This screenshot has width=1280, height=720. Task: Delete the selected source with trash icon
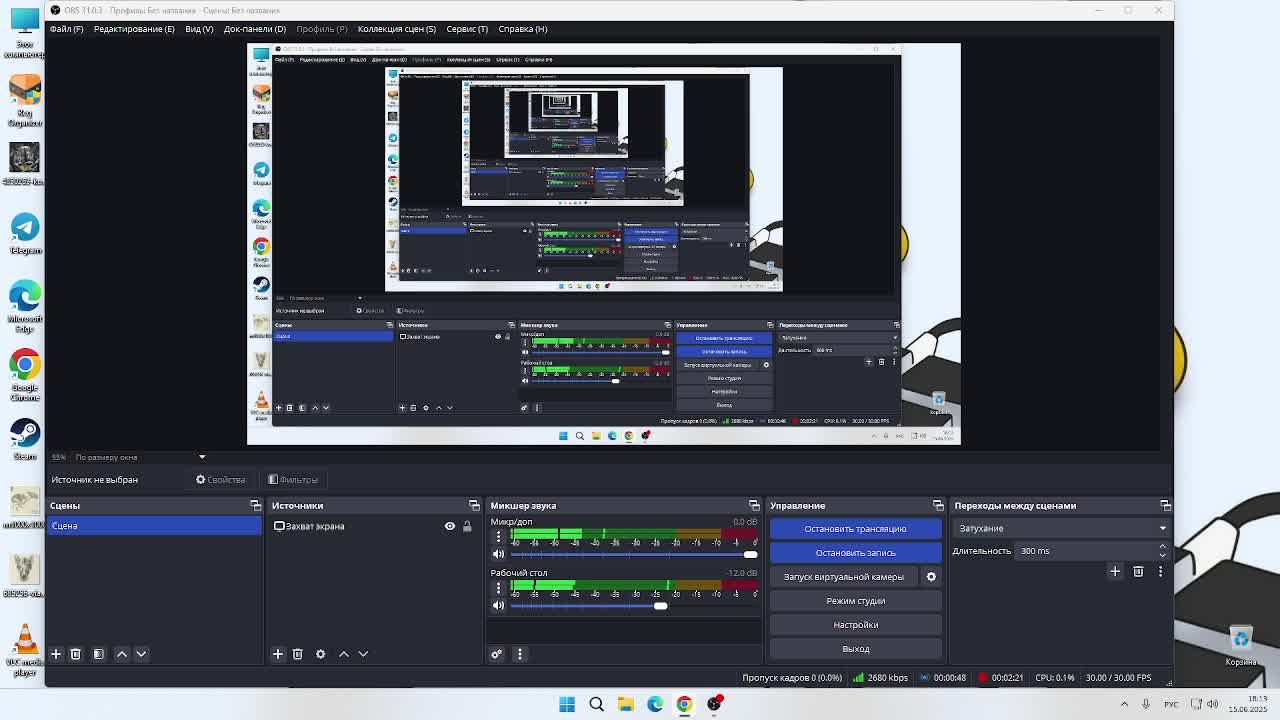coord(297,654)
